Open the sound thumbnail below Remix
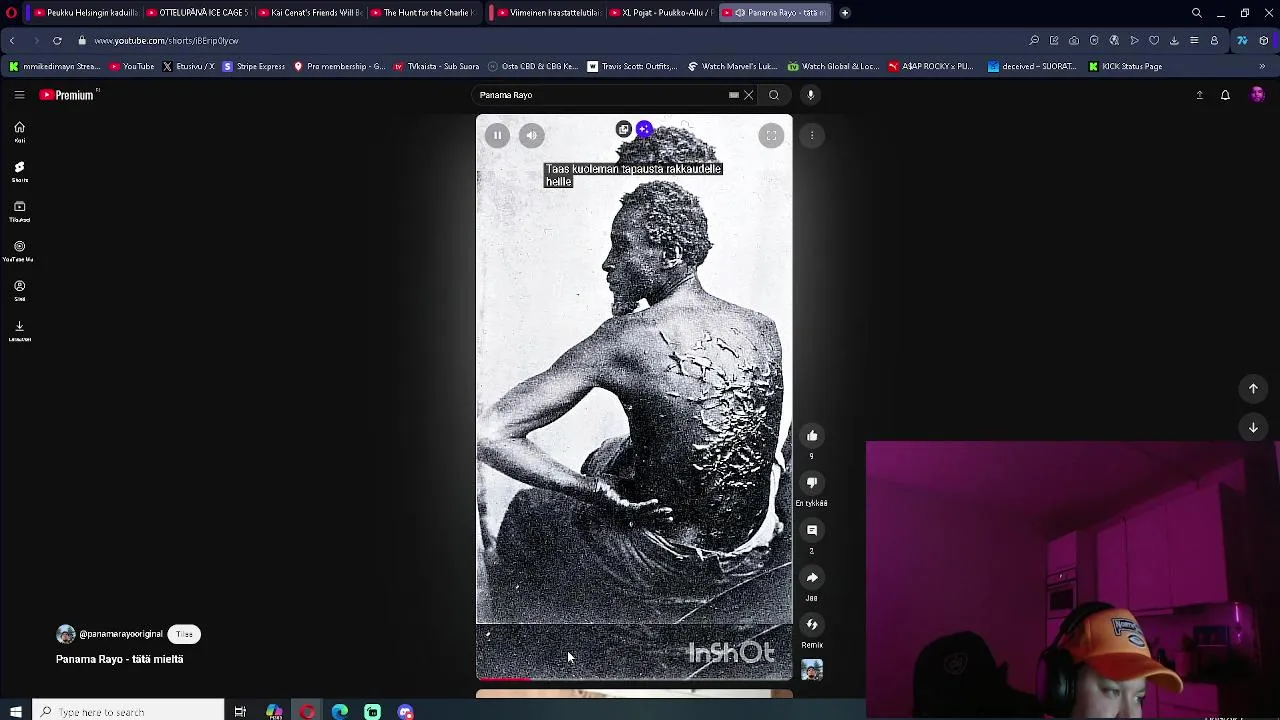The height and width of the screenshot is (720, 1280). pyautogui.click(x=812, y=670)
